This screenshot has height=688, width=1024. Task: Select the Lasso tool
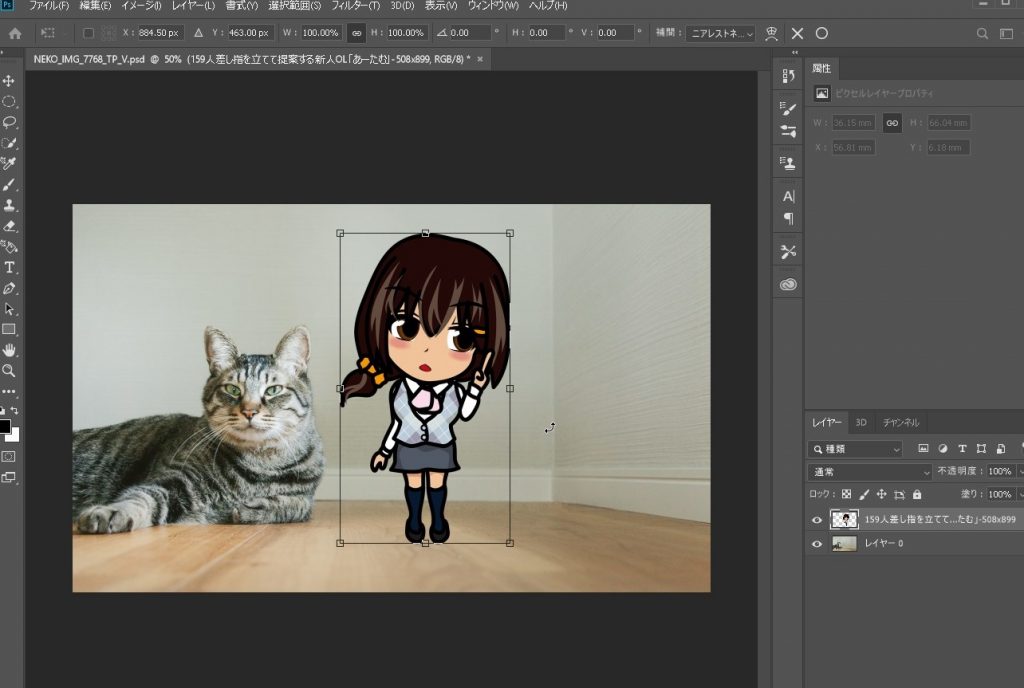(x=10, y=122)
